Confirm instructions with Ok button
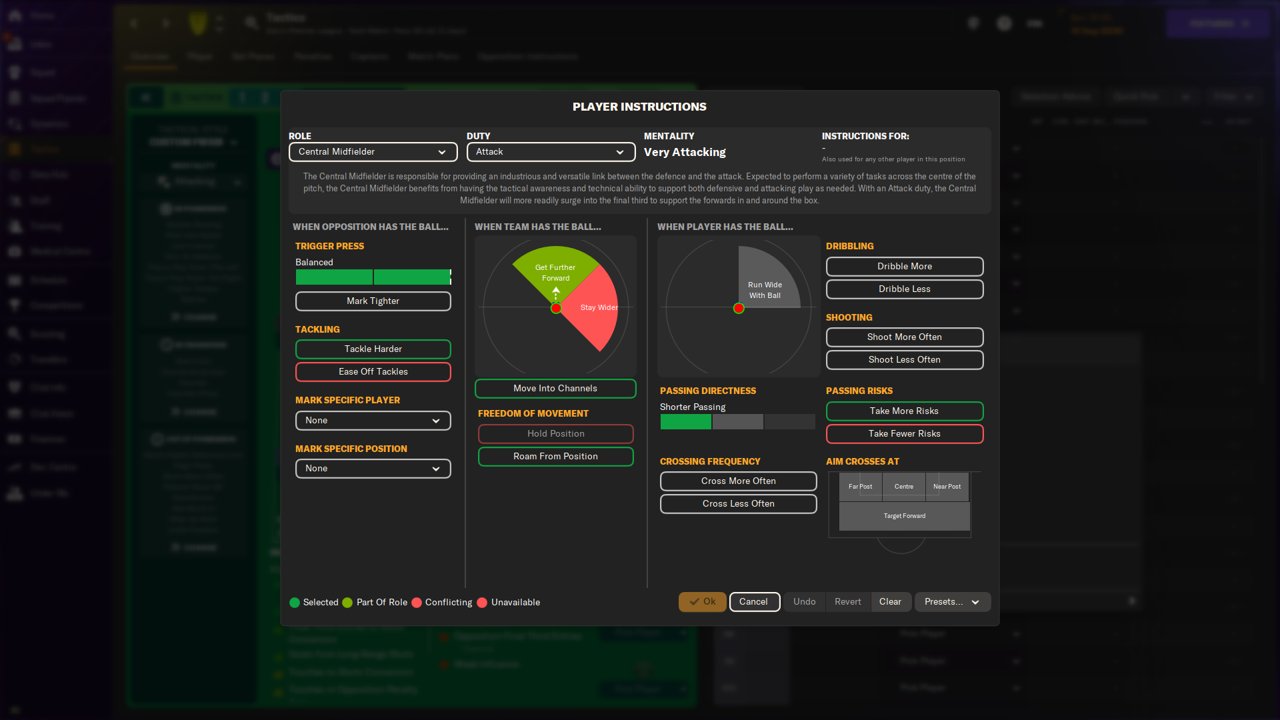Viewport: 1280px width, 720px height. click(x=702, y=602)
